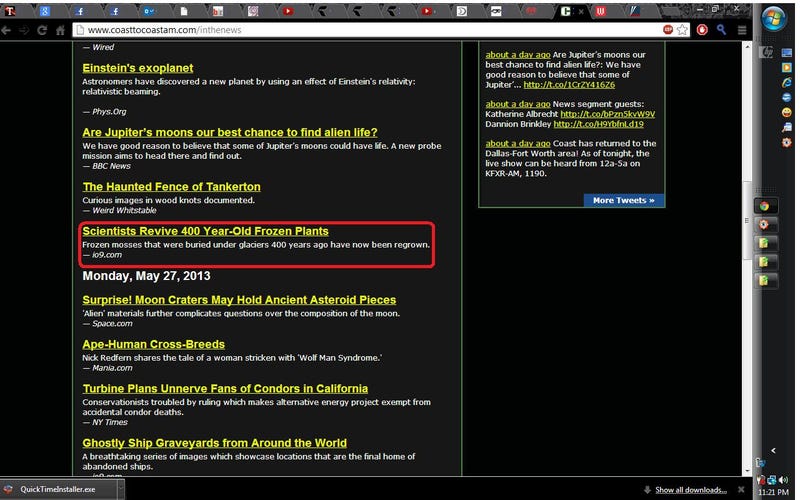Click the 'Monday, May 27, 2013' date heading
This screenshot has height=500, width=800.
(146, 276)
